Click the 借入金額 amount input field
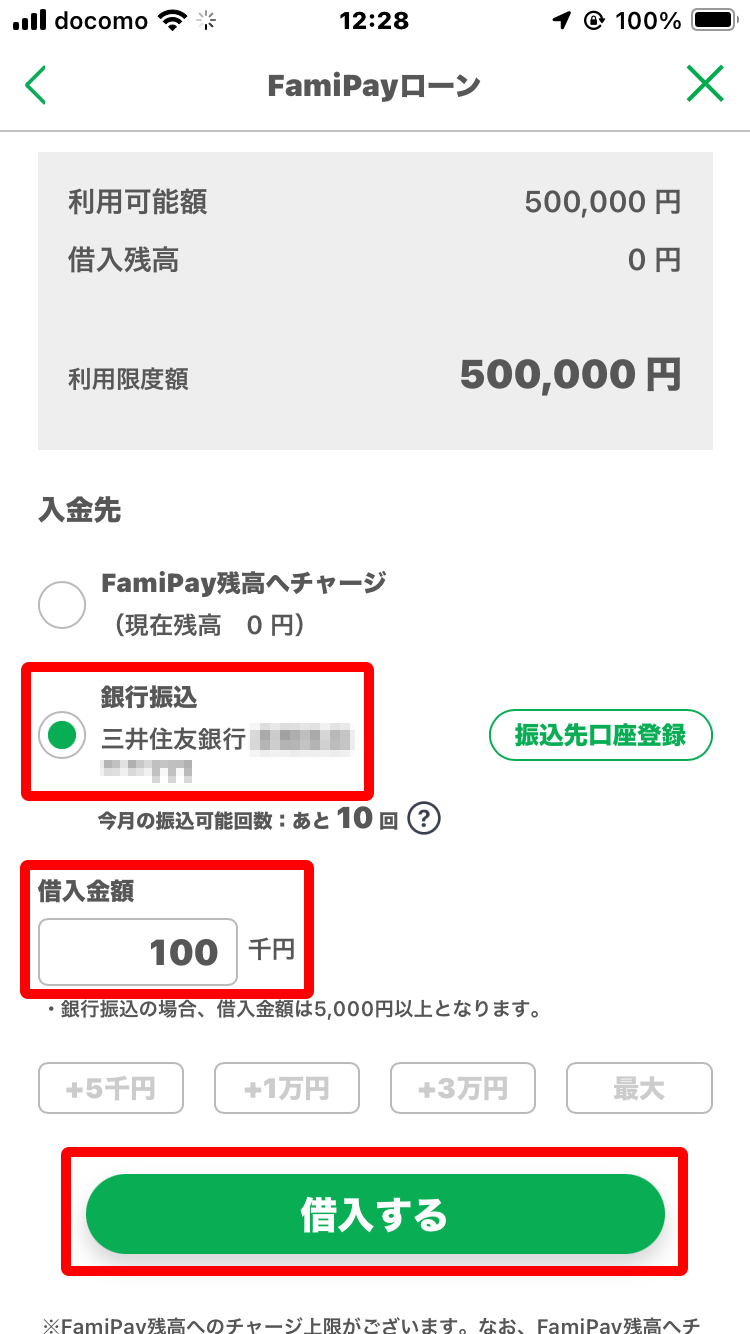The width and height of the screenshot is (750, 1334). click(136, 951)
